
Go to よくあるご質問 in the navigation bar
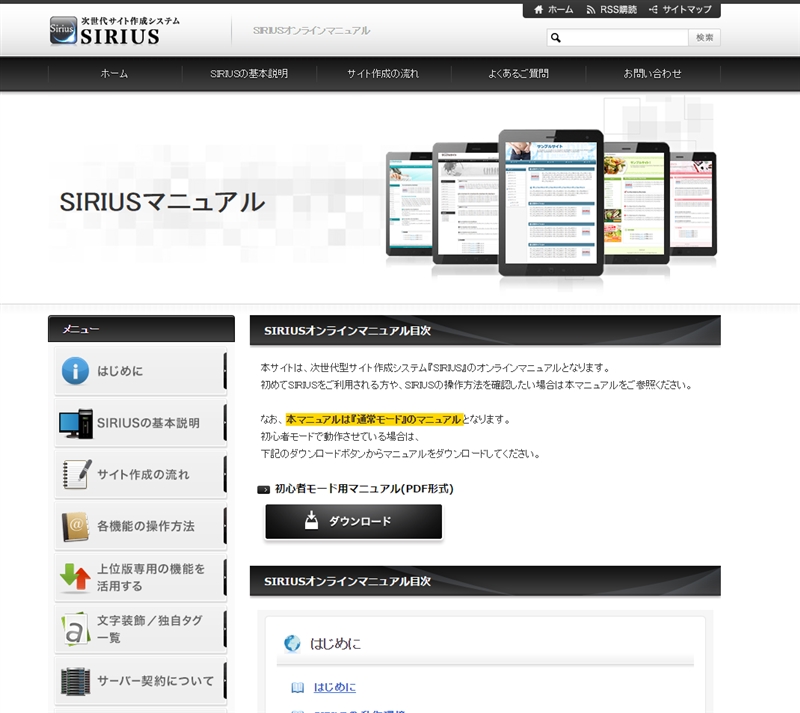pyautogui.click(x=518, y=74)
